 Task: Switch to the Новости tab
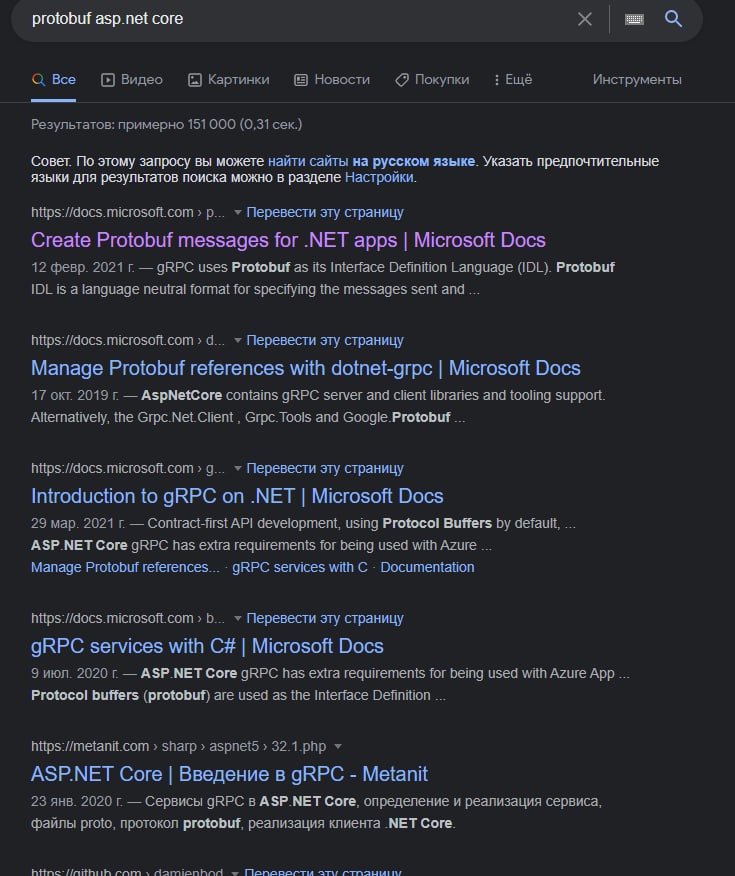tap(332, 79)
